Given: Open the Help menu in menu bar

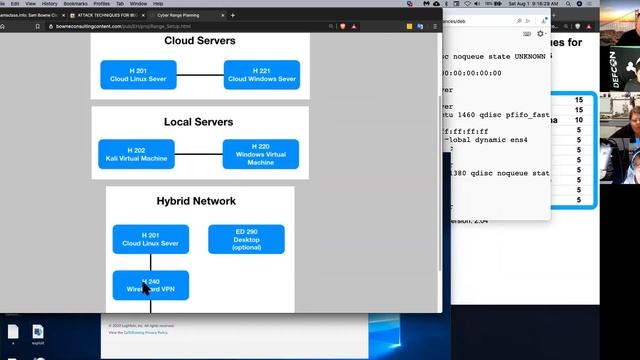Looking at the screenshot, I should tap(158, 3).
